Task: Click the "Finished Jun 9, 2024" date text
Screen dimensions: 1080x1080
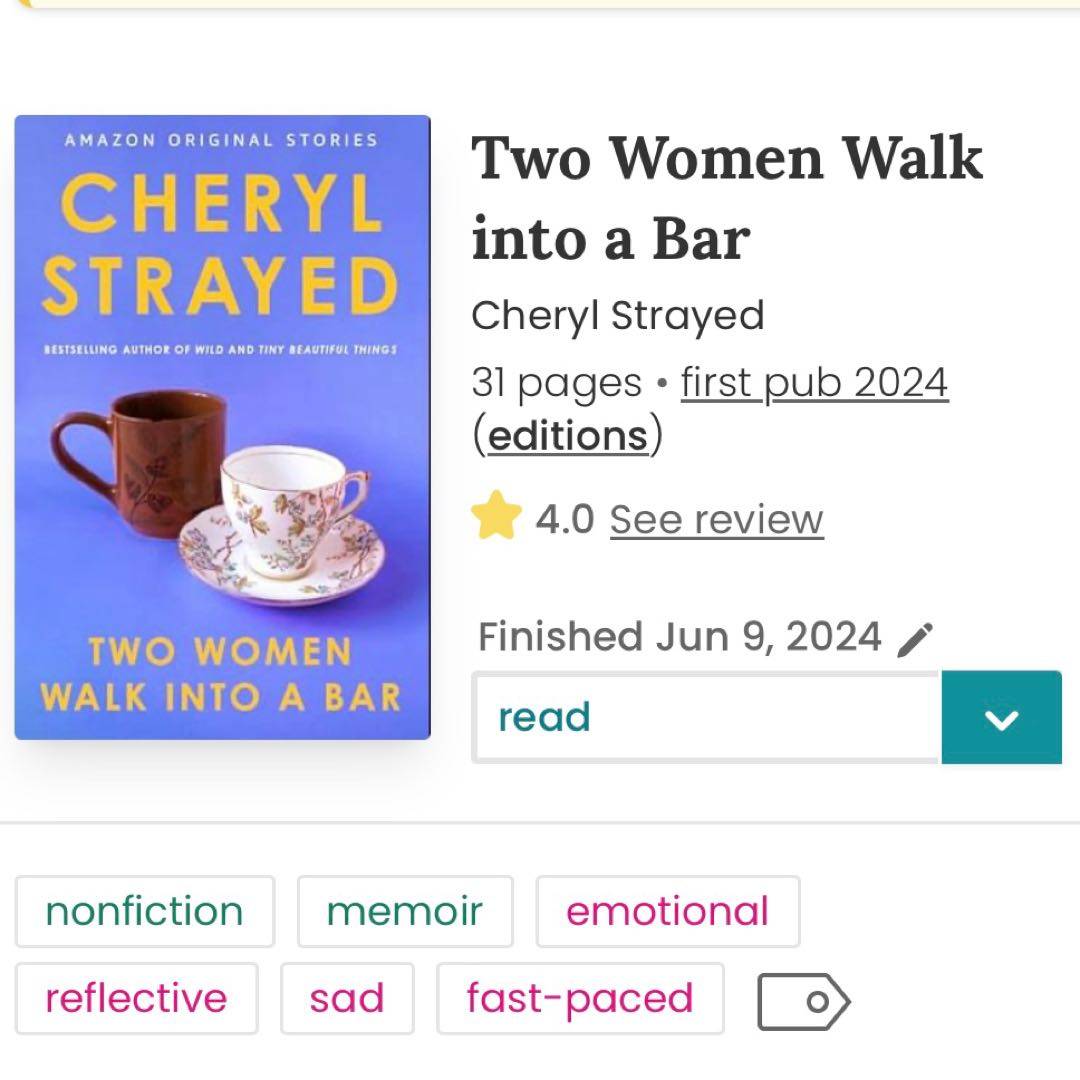Action: coord(680,637)
